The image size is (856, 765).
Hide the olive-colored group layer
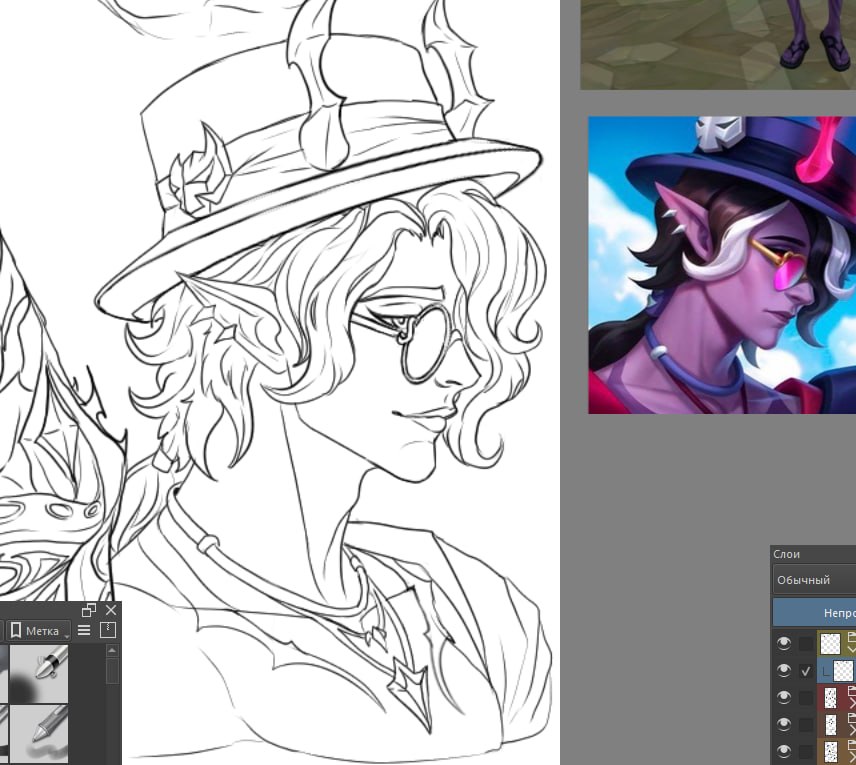[x=784, y=644]
